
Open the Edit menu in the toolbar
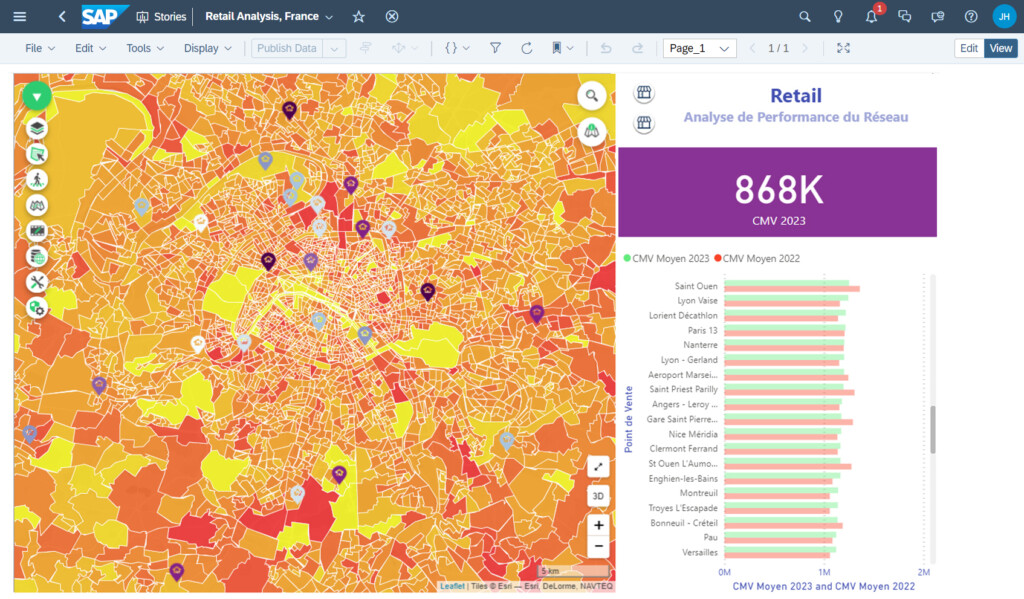(x=90, y=48)
